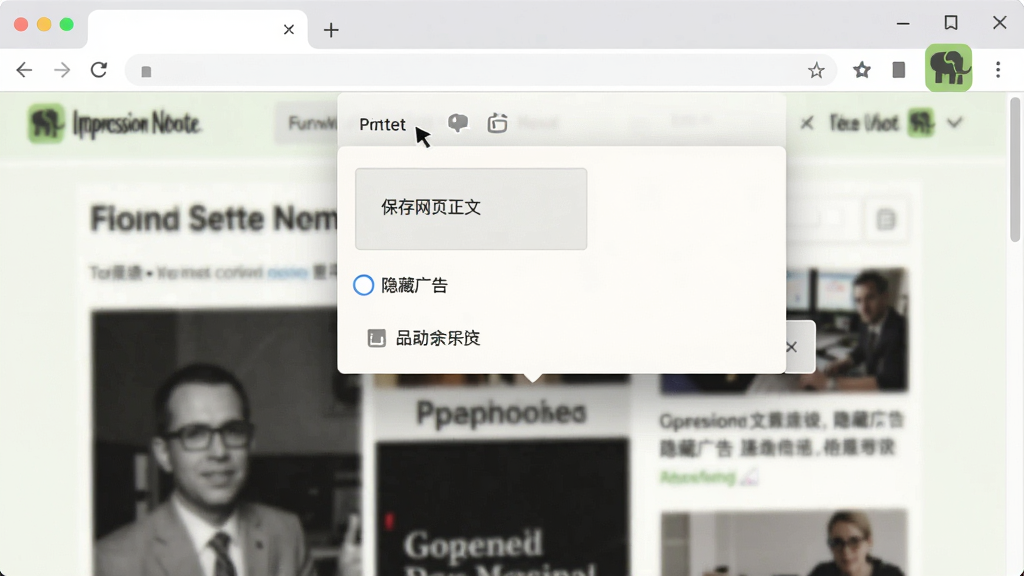Image resolution: width=1024 pixels, height=576 pixels.
Task: Click the 保存网页正文 button
Action: pos(471,208)
